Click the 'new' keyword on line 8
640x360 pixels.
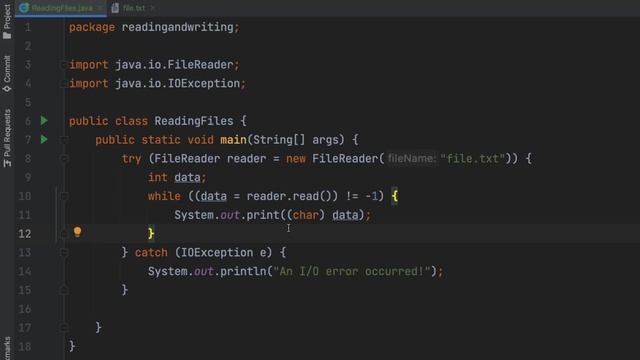tap(296, 159)
